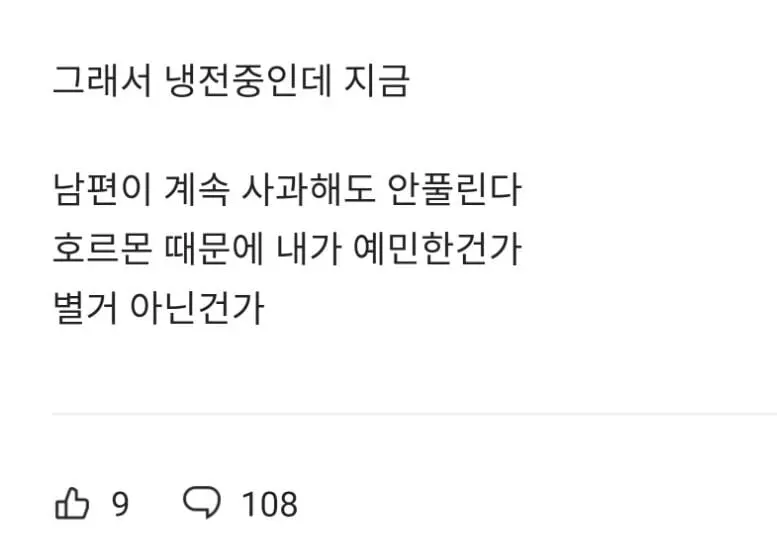
Task: Click the last line starting with '별거'
Action: [158, 308]
